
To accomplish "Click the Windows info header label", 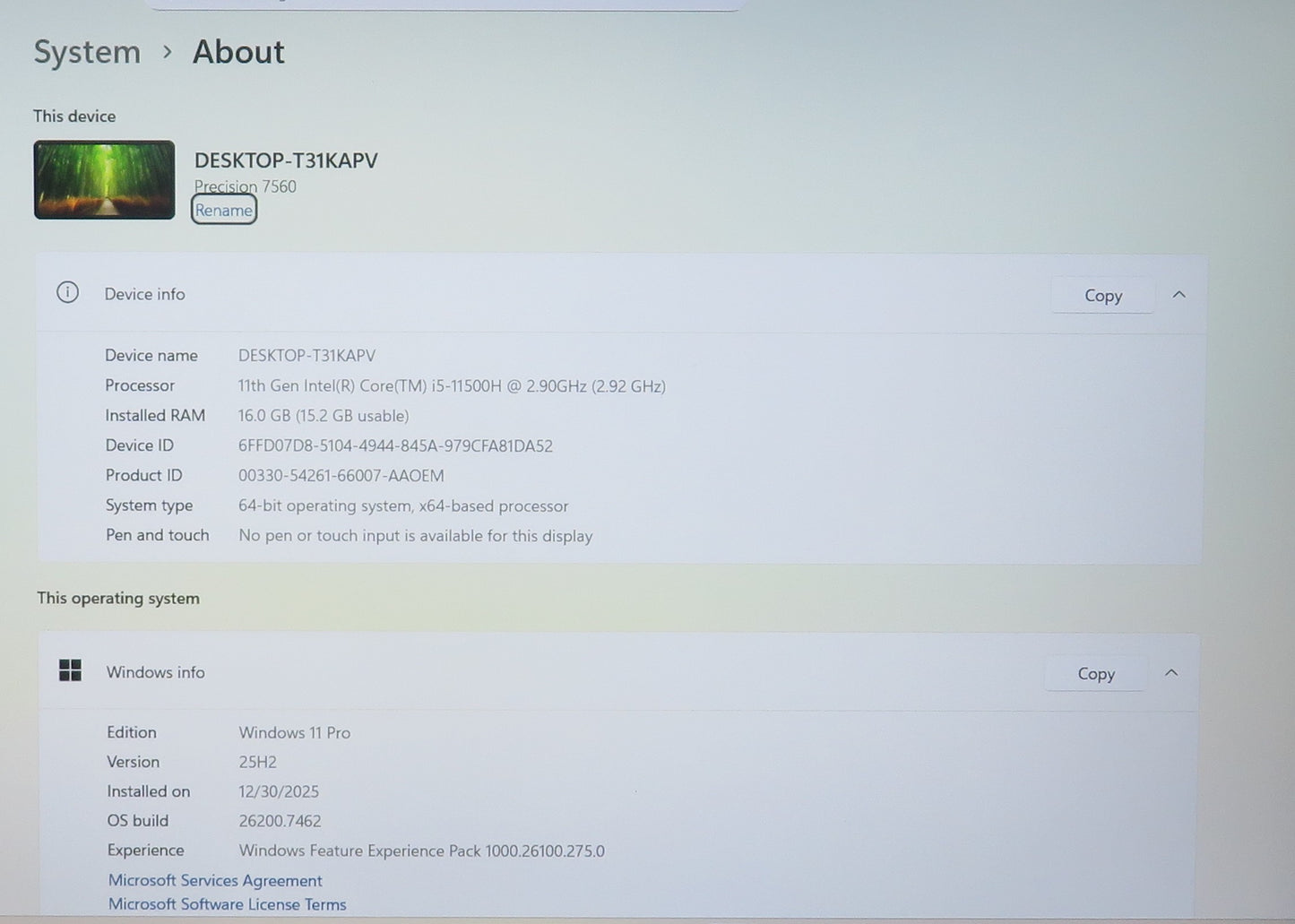I will tap(155, 672).
